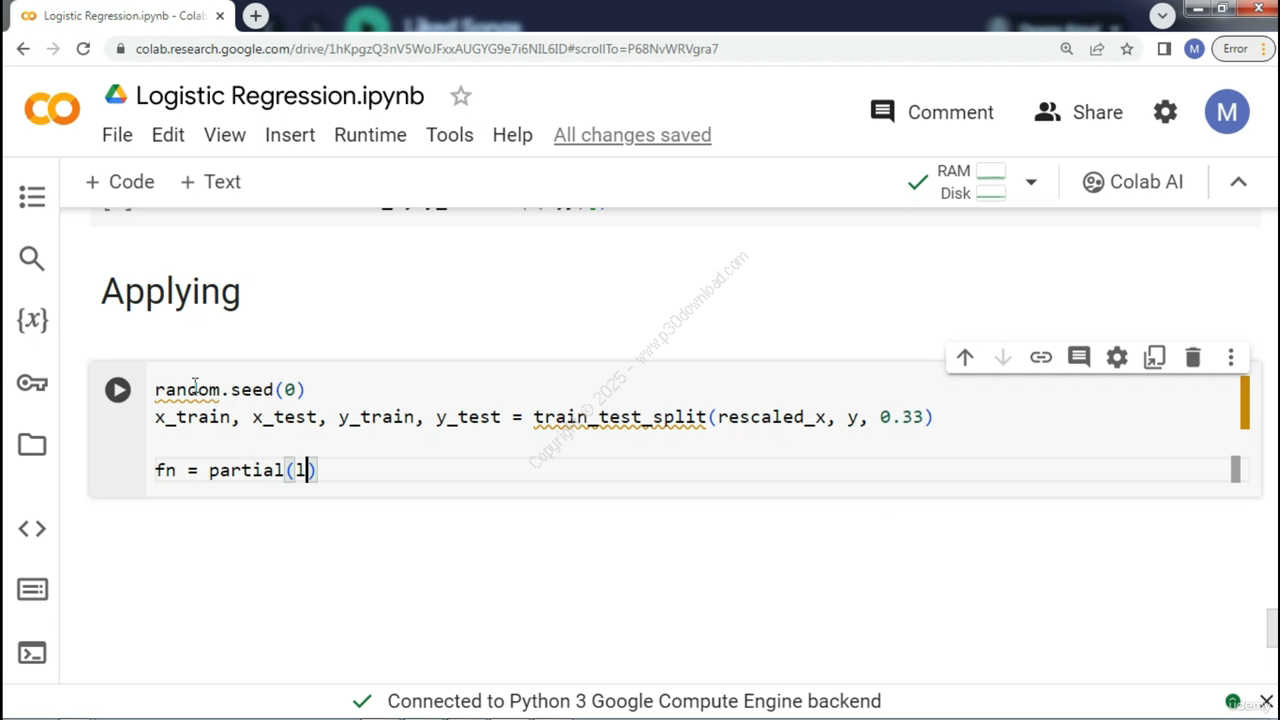Click the browser address bar URL
Viewport: 1280px width, 720px height.
[427, 48]
